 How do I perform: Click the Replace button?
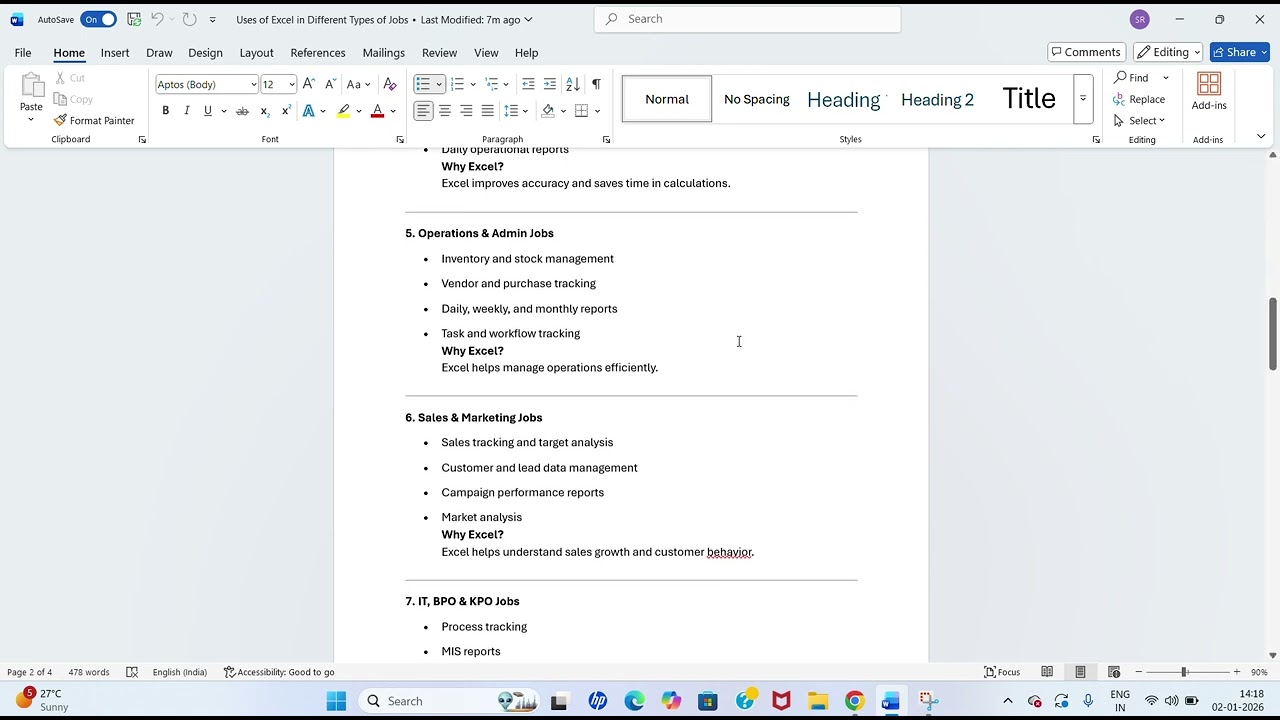[x=1139, y=99]
